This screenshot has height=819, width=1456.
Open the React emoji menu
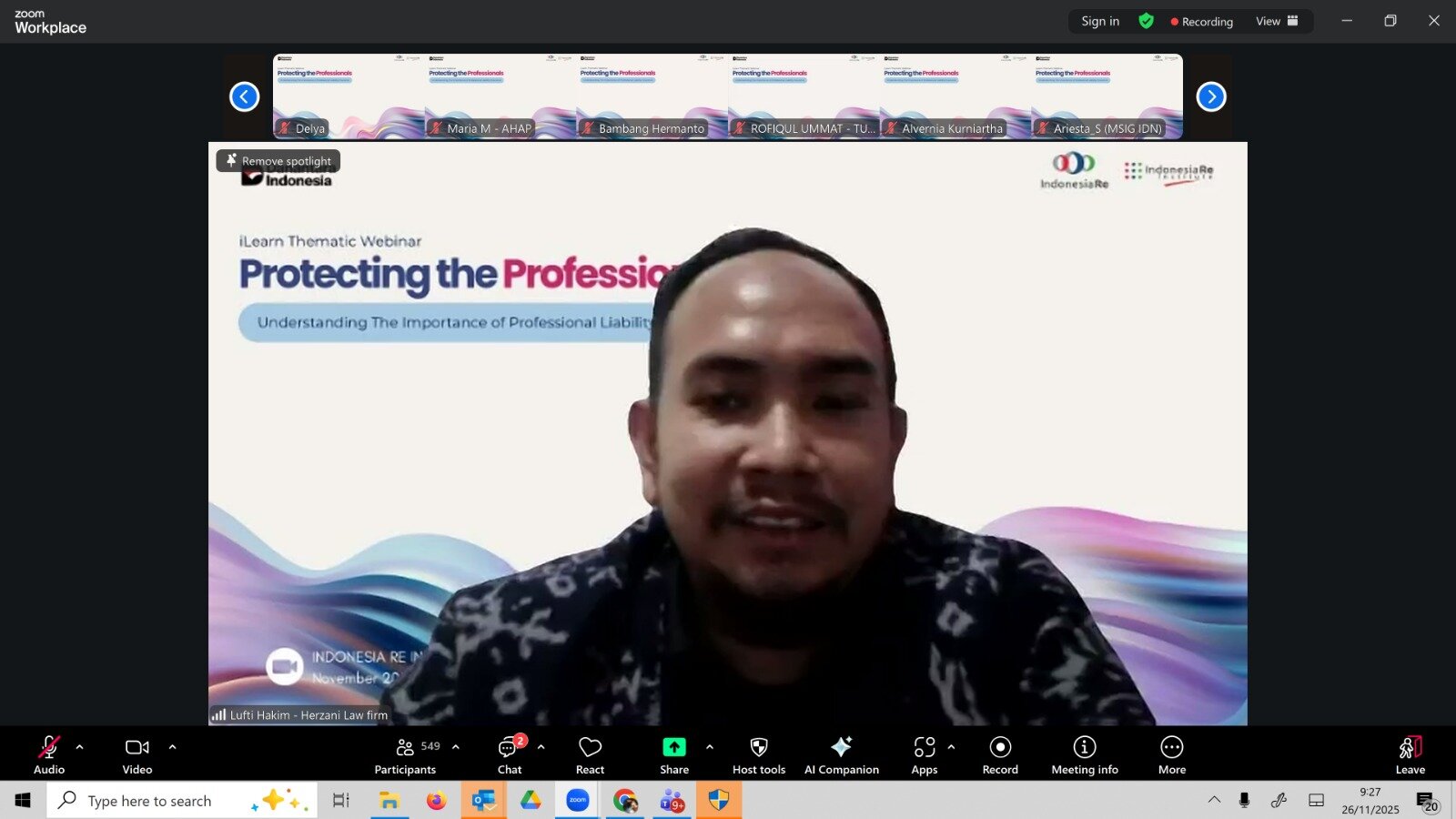coord(590,754)
